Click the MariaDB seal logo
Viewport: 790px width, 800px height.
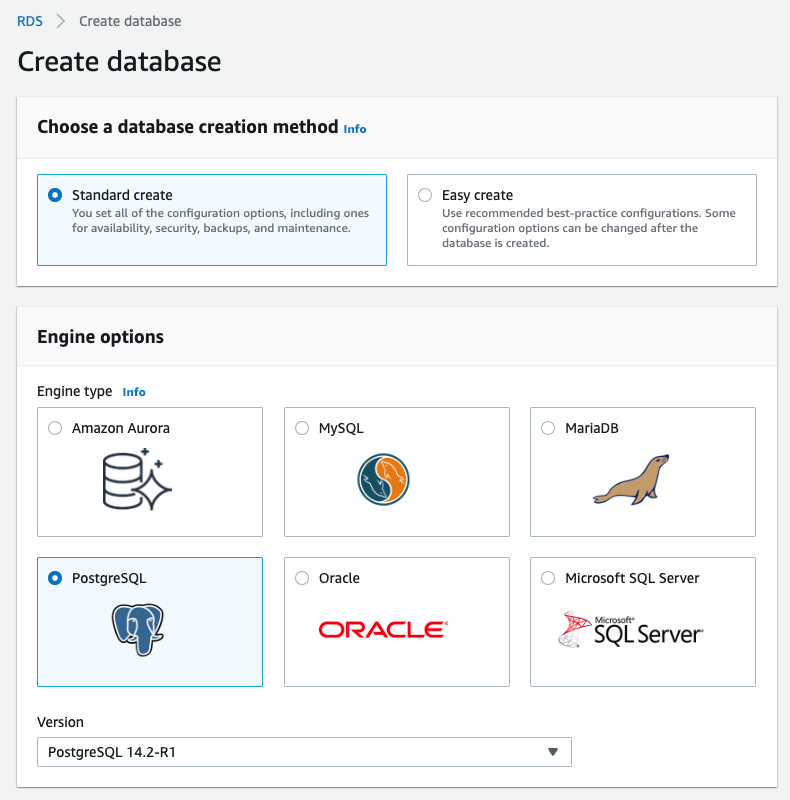point(630,480)
